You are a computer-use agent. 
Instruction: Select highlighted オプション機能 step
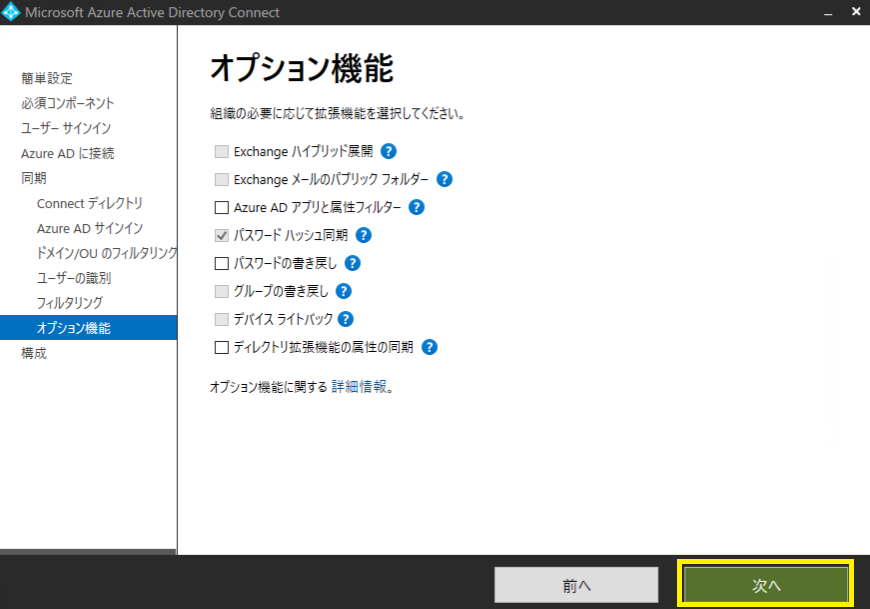tap(89, 328)
